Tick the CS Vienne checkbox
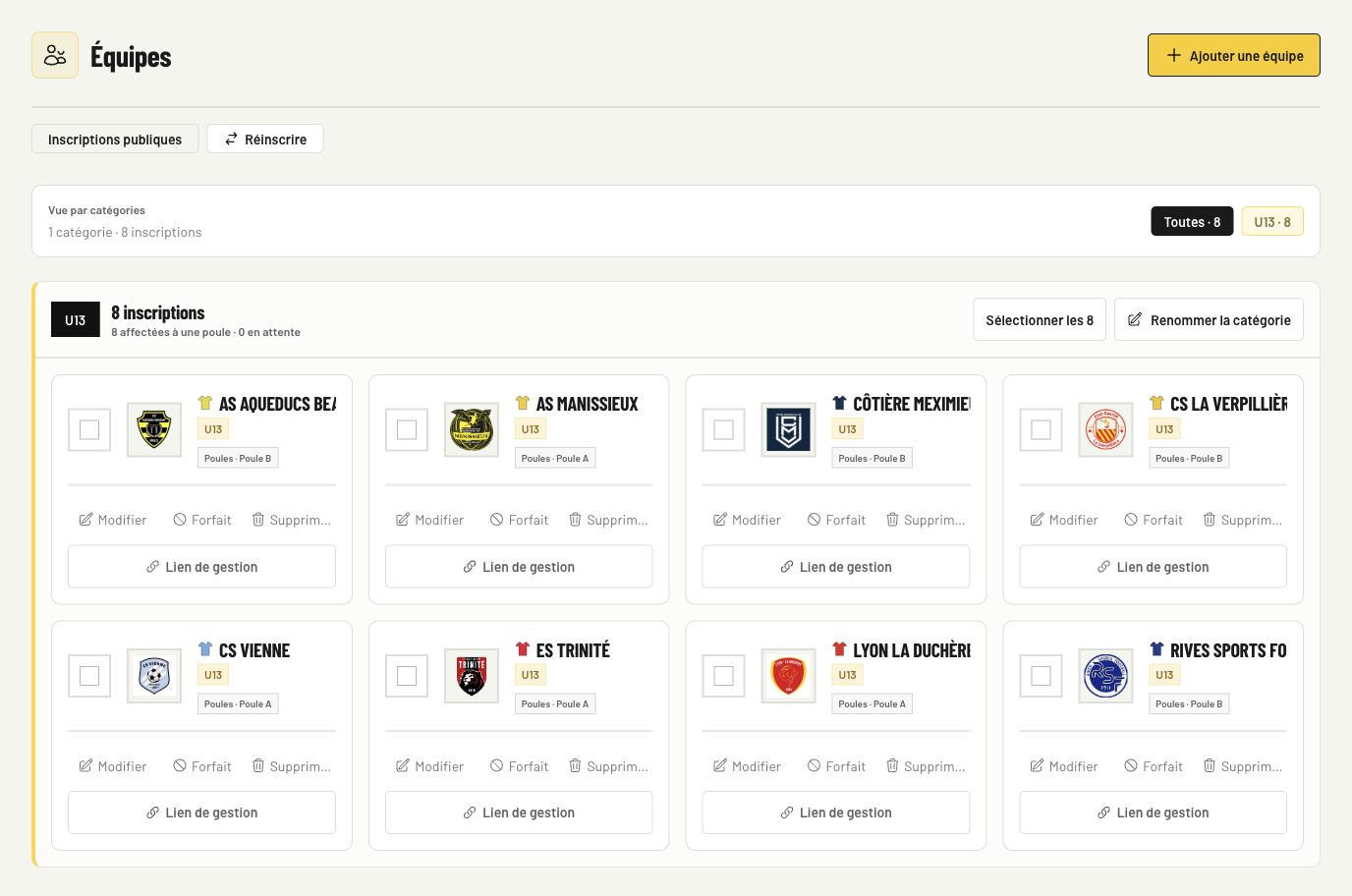The image size is (1352, 896). (x=89, y=676)
